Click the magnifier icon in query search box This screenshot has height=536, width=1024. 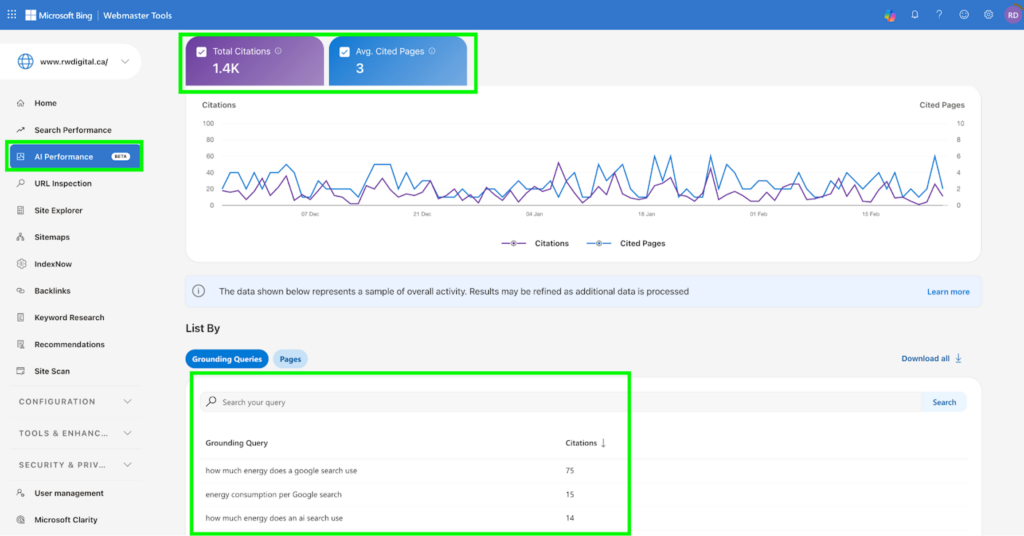pos(211,402)
